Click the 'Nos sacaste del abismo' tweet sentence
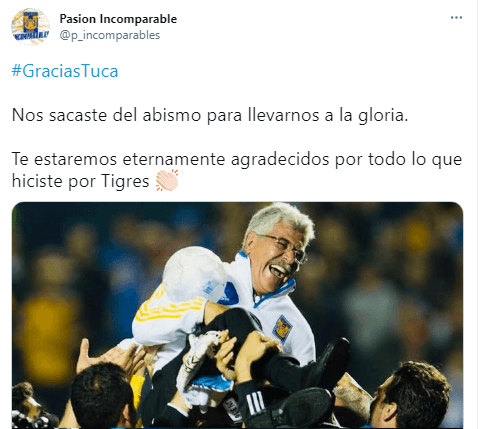The image size is (480, 429). pos(210,115)
